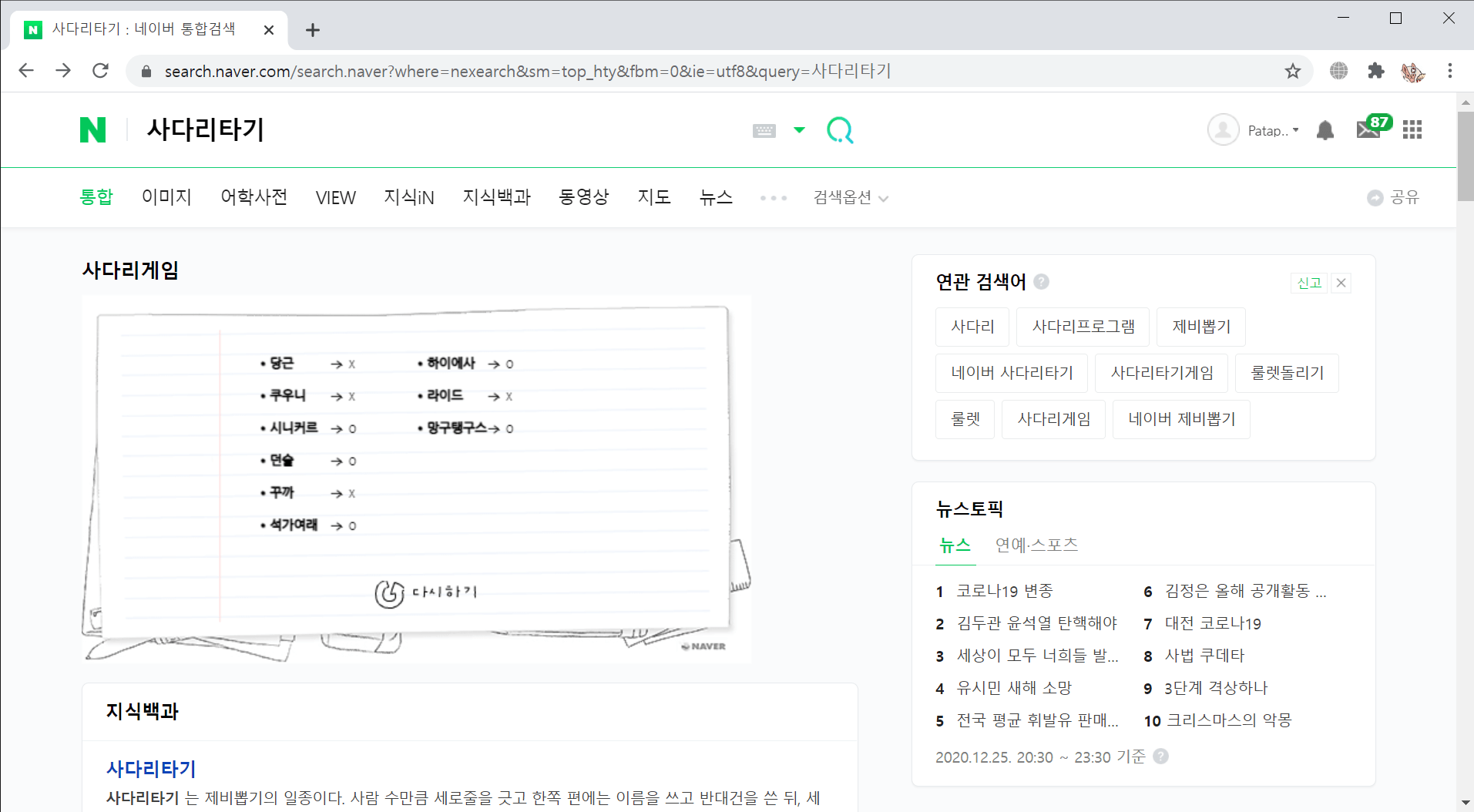Click related search 네이버 제비뽑기
This screenshot has width=1474, height=812.
tap(1181, 419)
